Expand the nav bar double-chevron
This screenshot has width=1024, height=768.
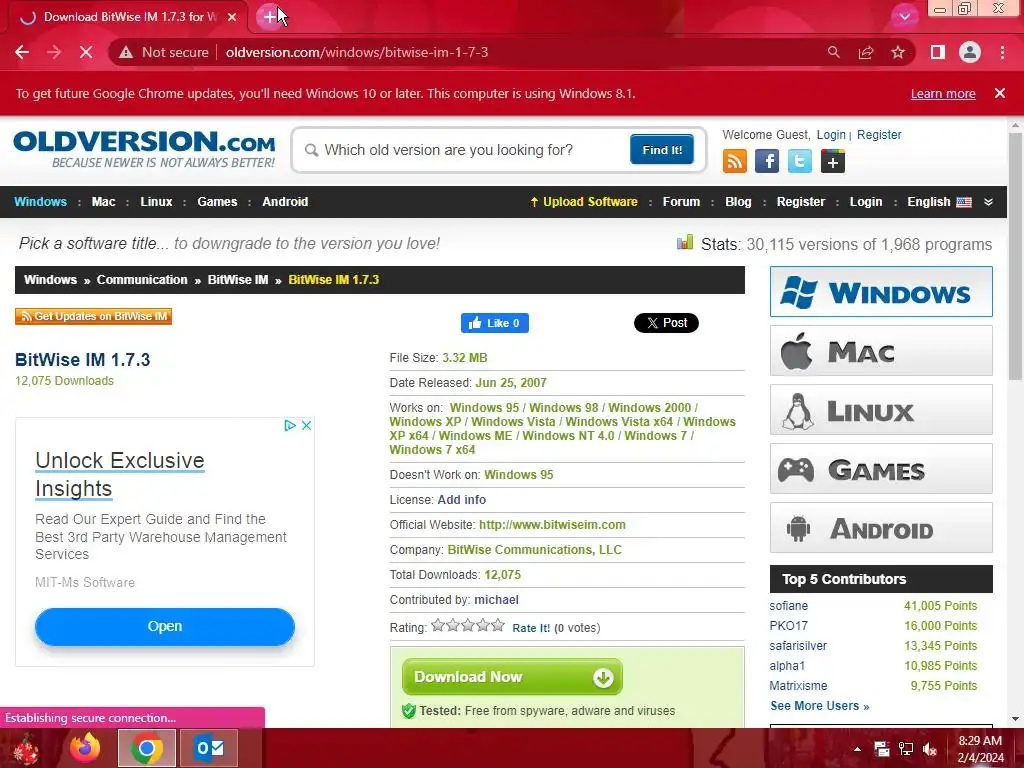pos(988,202)
